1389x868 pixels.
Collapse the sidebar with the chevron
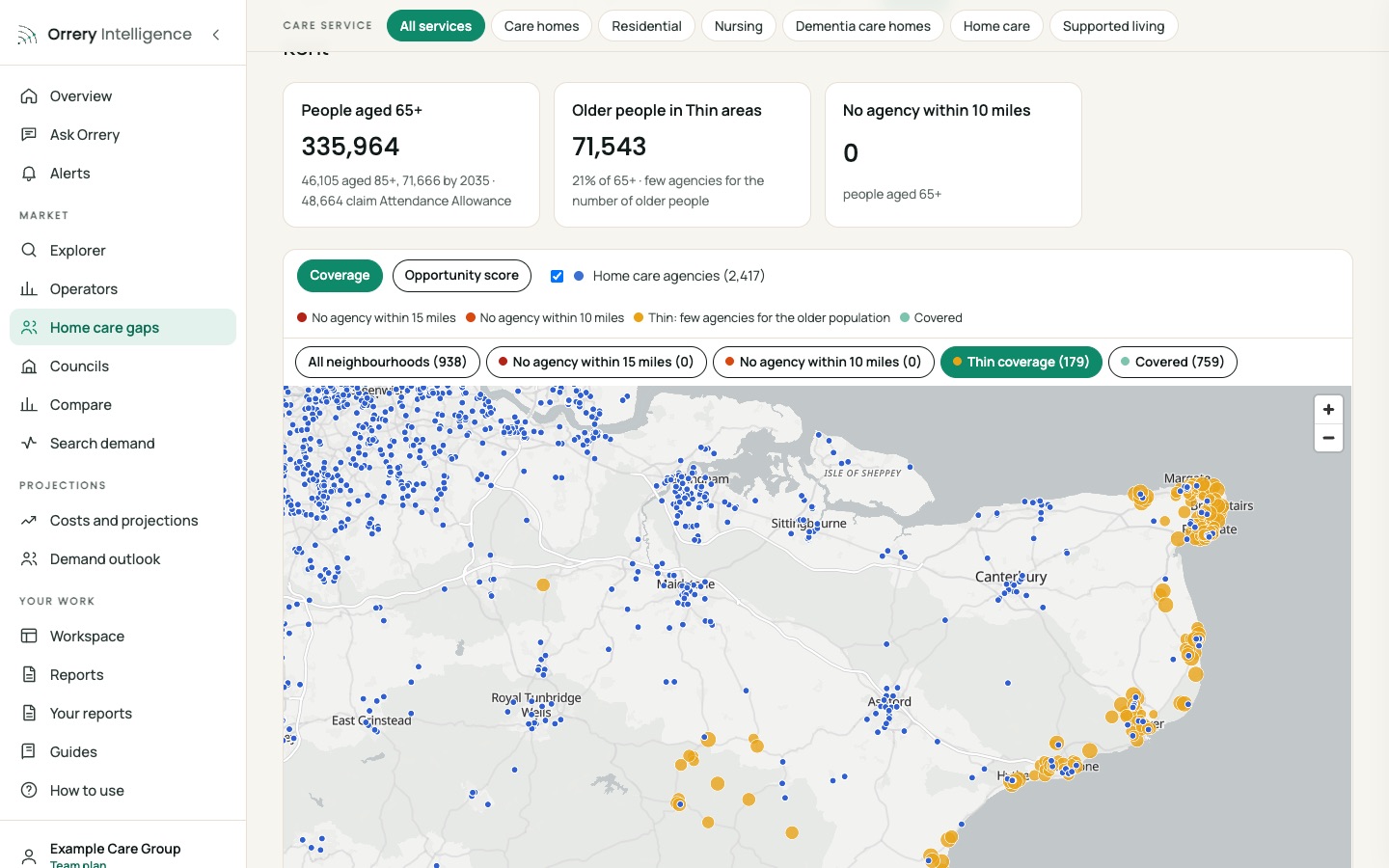coord(216,35)
